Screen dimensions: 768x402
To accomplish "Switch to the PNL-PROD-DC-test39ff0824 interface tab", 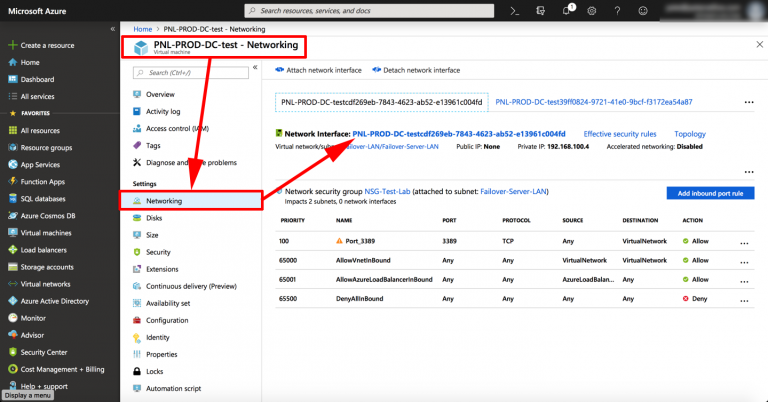I will pyautogui.click(x=594, y=102).
